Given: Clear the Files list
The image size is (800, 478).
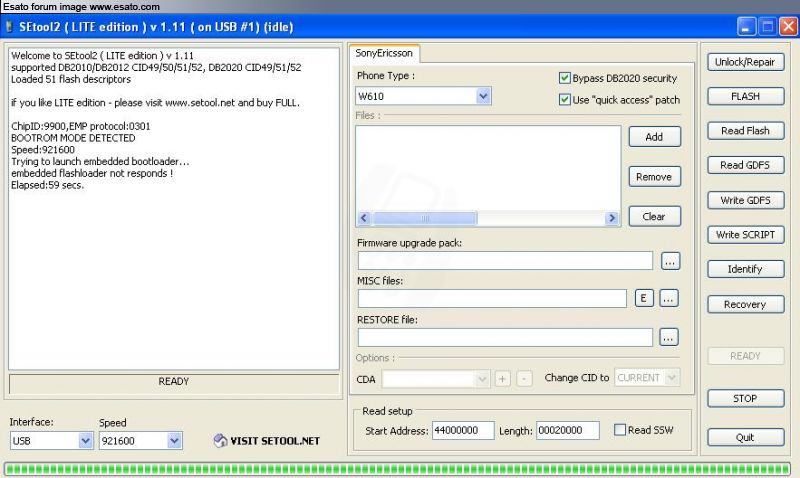Looking at the screenshot, I should (x=655, y=216).
